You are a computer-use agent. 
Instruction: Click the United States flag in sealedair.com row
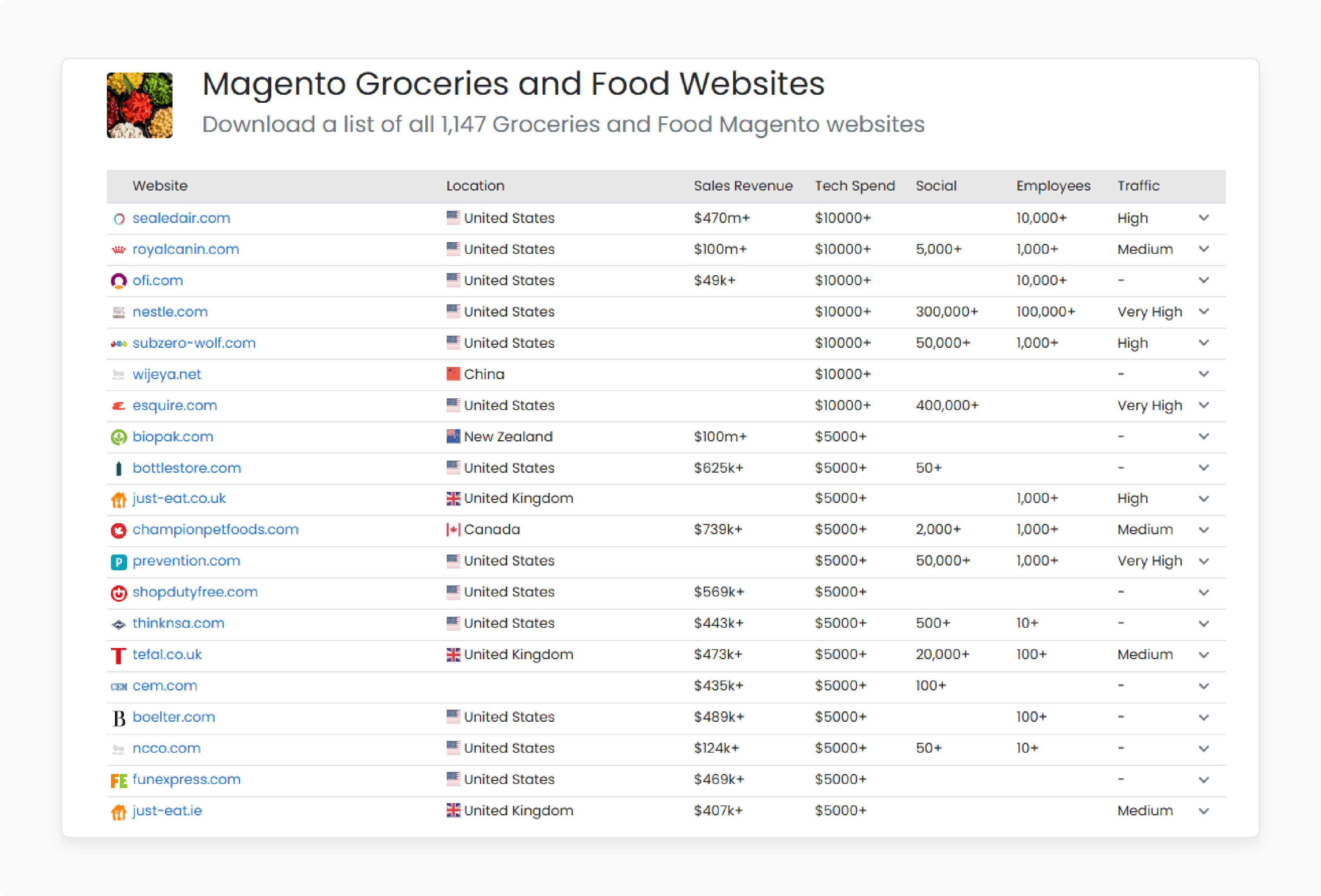coord(453,218)
